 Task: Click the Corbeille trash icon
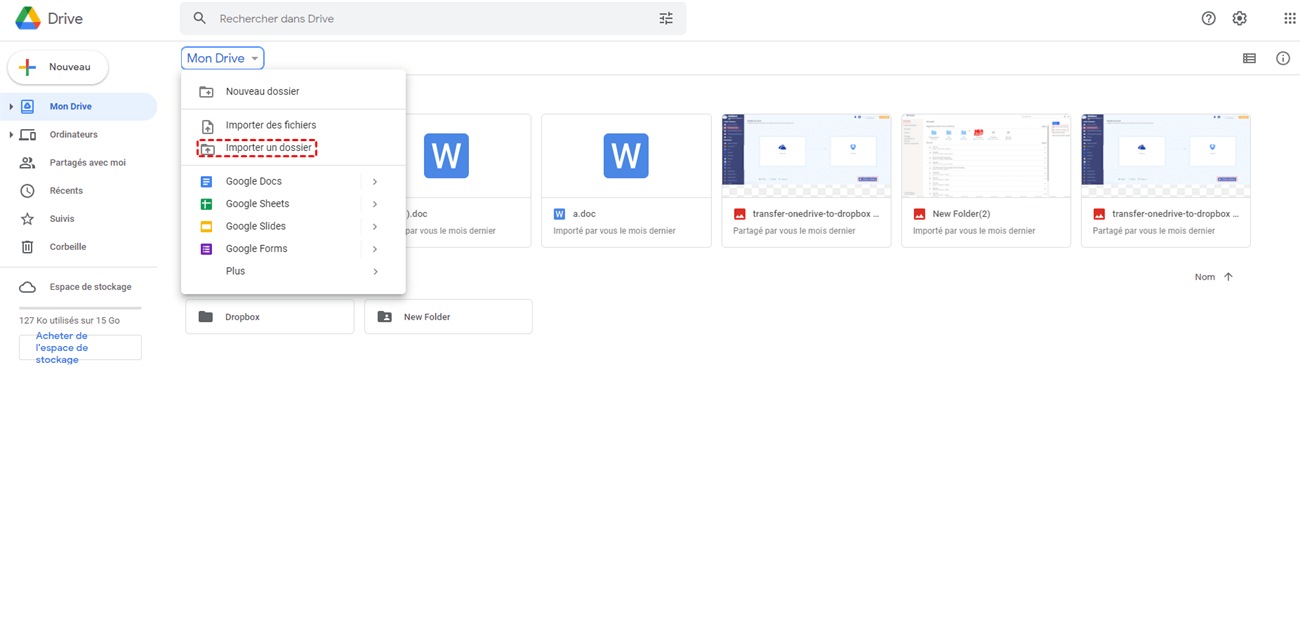tap(28, 246)
